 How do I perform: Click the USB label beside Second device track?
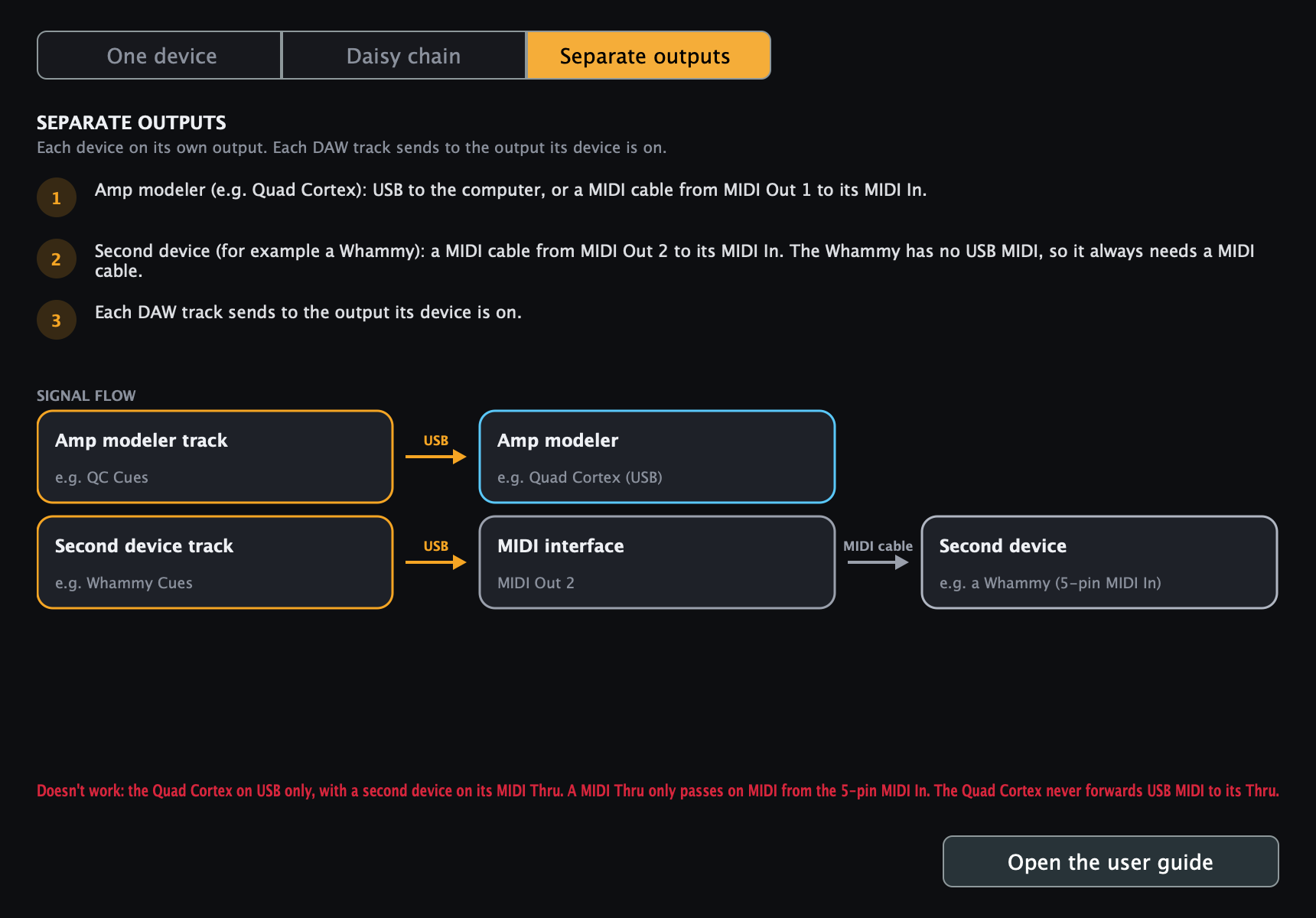click(x=436, y=546)
